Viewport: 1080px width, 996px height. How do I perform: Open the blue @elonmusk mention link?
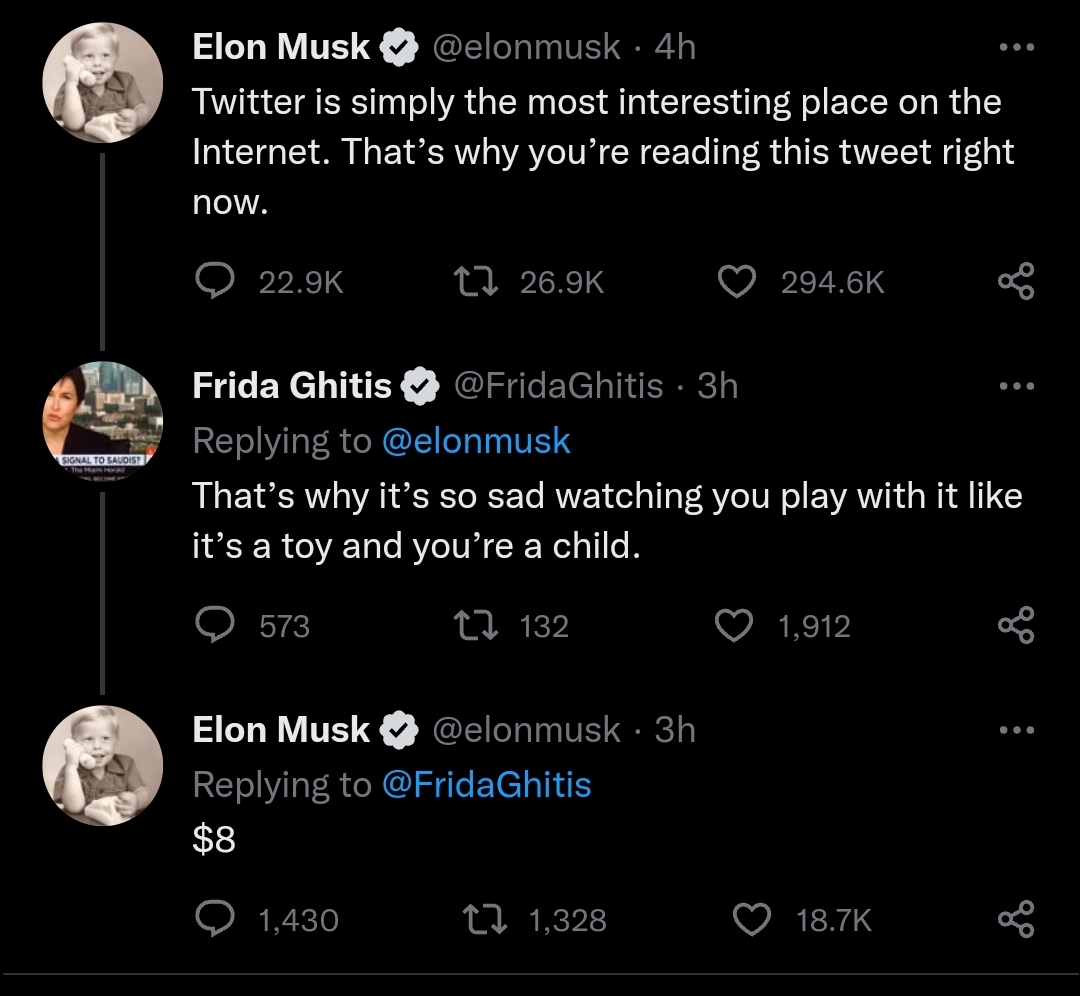(476, 441)
